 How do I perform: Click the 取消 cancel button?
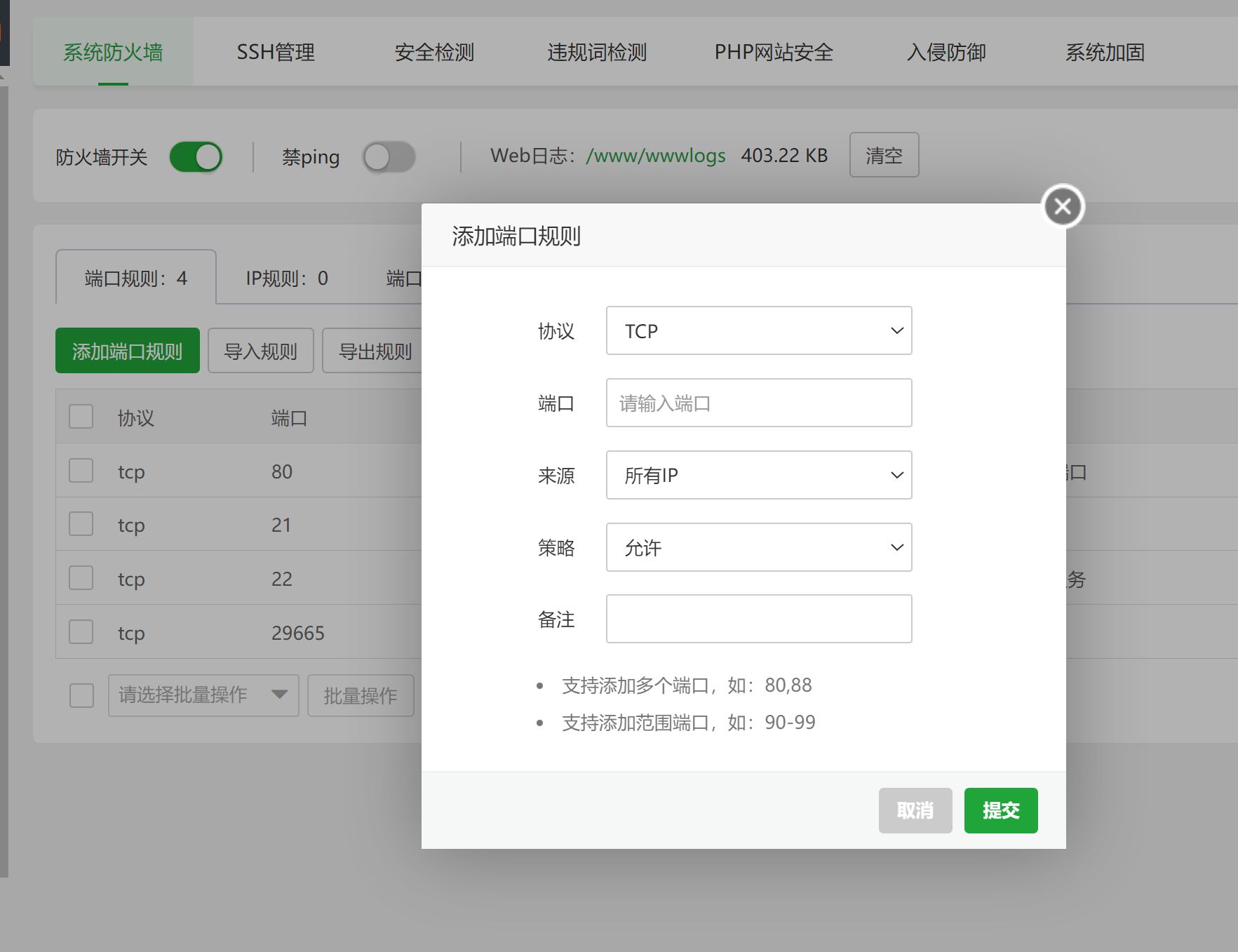(915, 810)
